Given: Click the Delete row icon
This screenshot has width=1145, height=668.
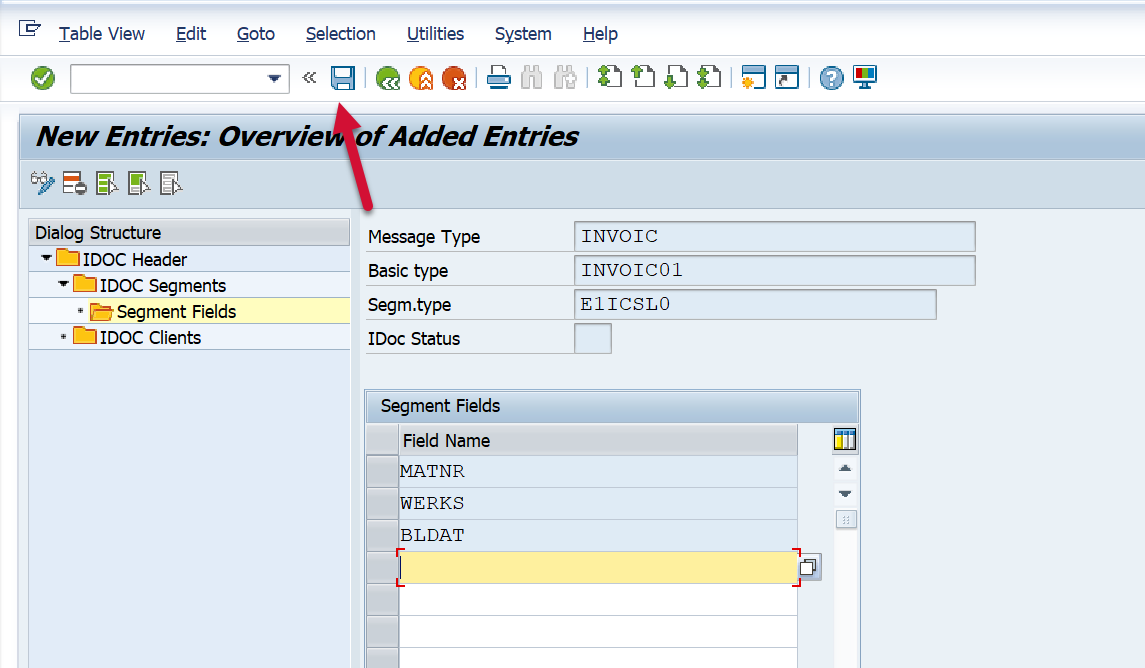Looking at the screenshot, I should (x=74, y=183).
